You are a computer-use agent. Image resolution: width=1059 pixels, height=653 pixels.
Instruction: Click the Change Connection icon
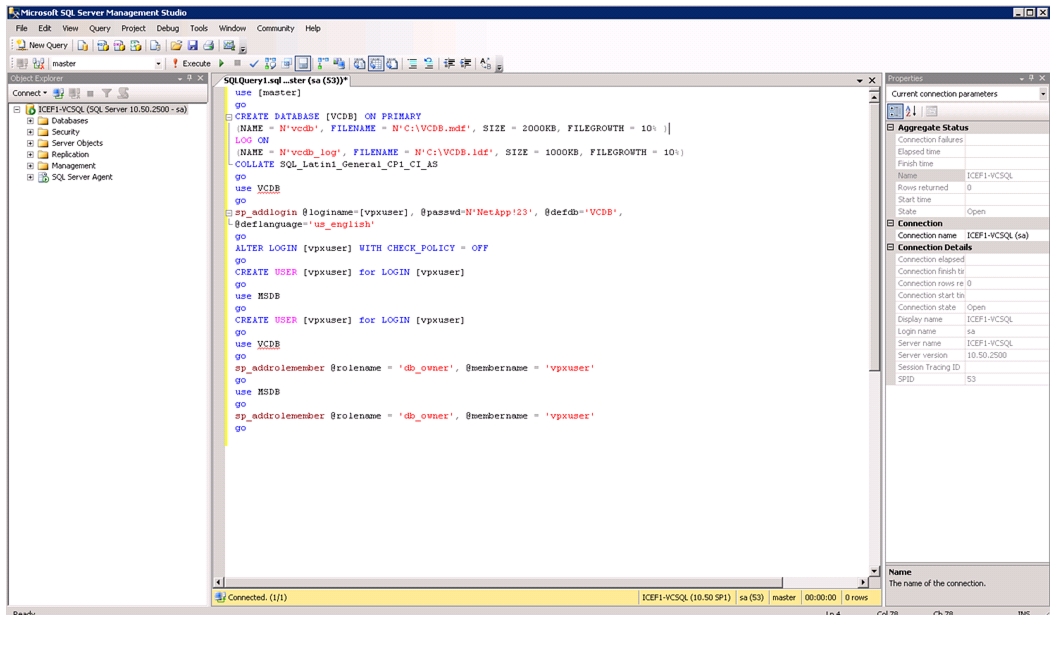tap(38, 63)
